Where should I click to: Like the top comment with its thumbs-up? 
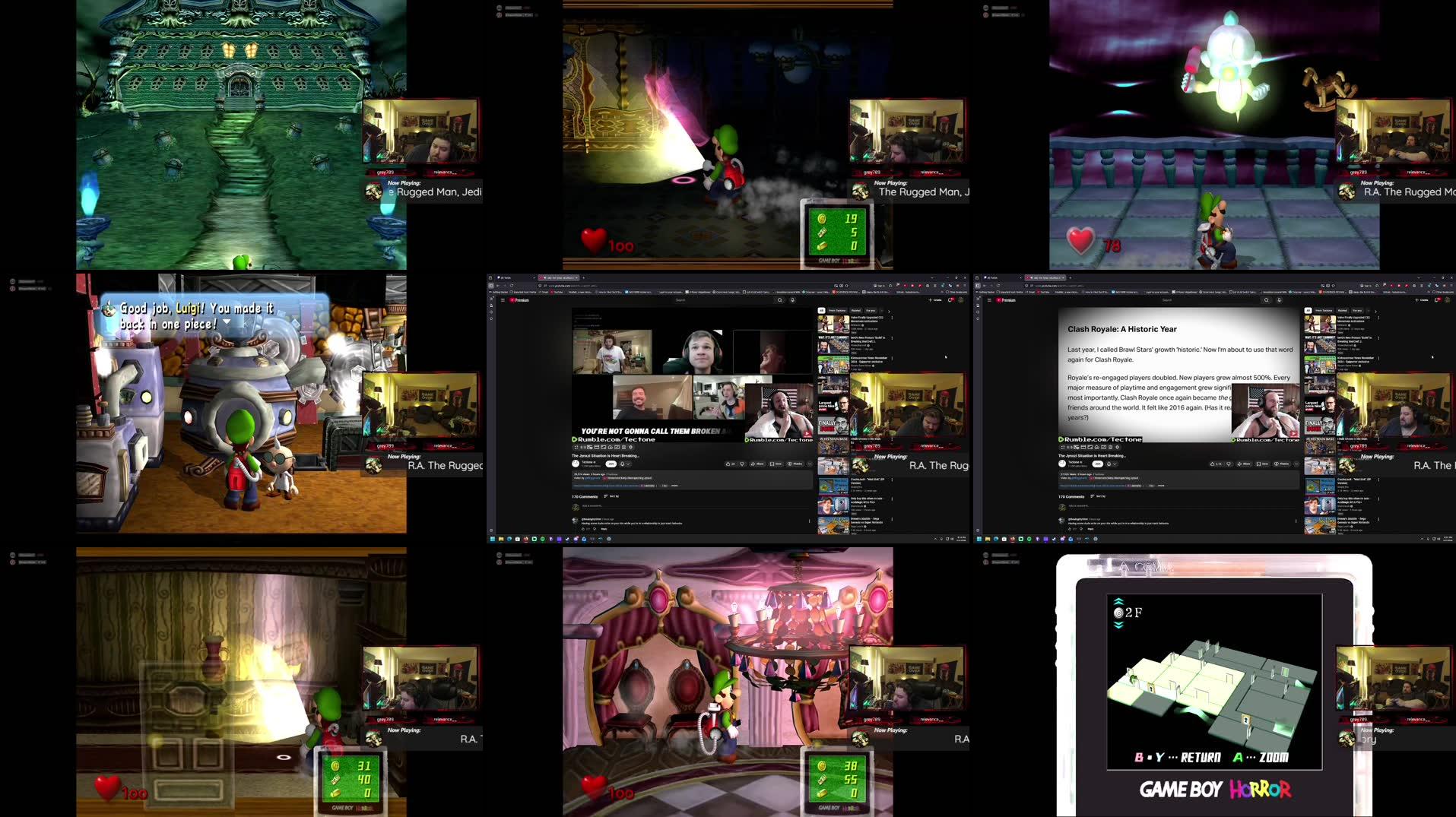pos(583,528)
